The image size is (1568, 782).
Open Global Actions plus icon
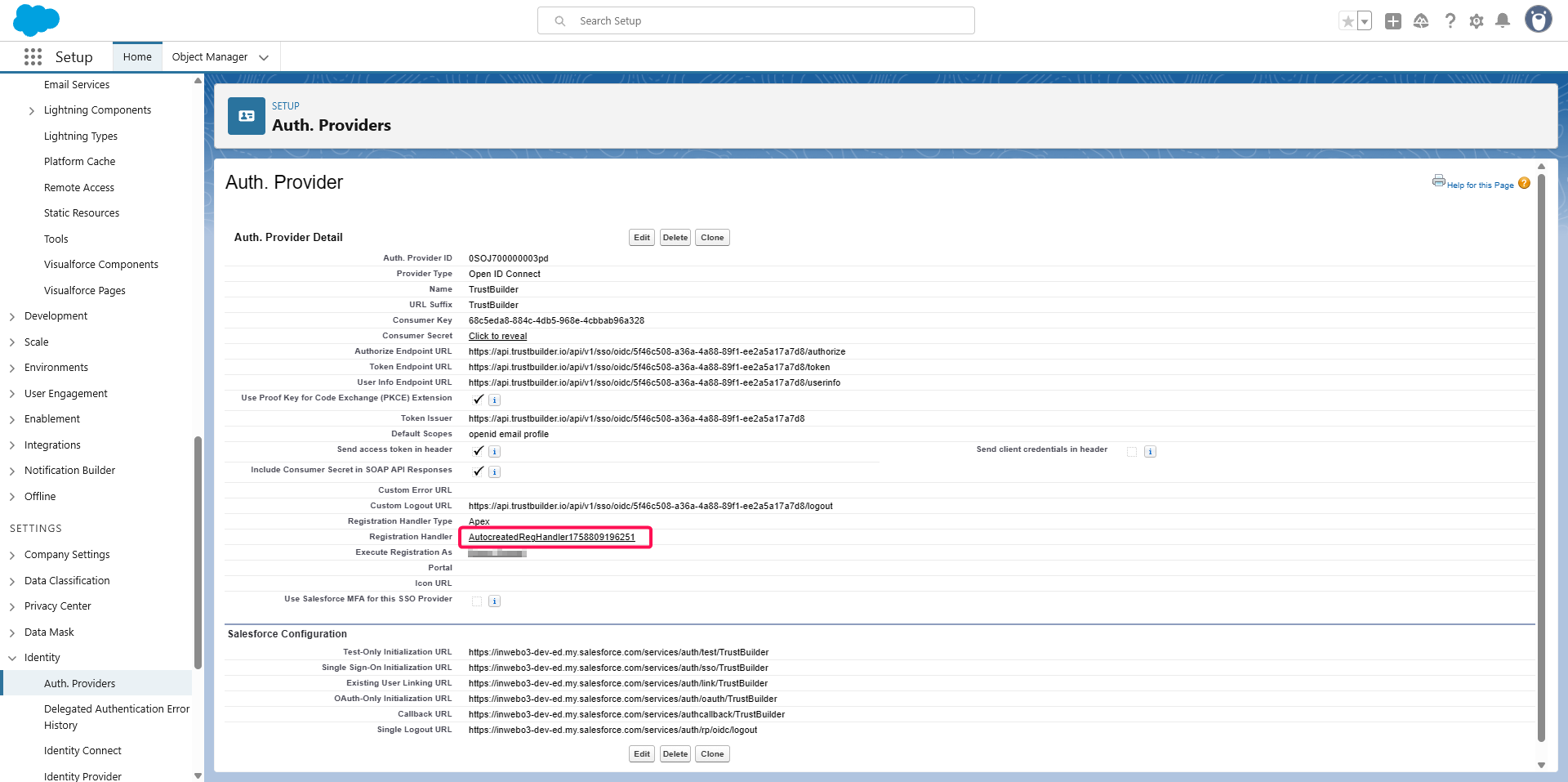pos(1393,21)
